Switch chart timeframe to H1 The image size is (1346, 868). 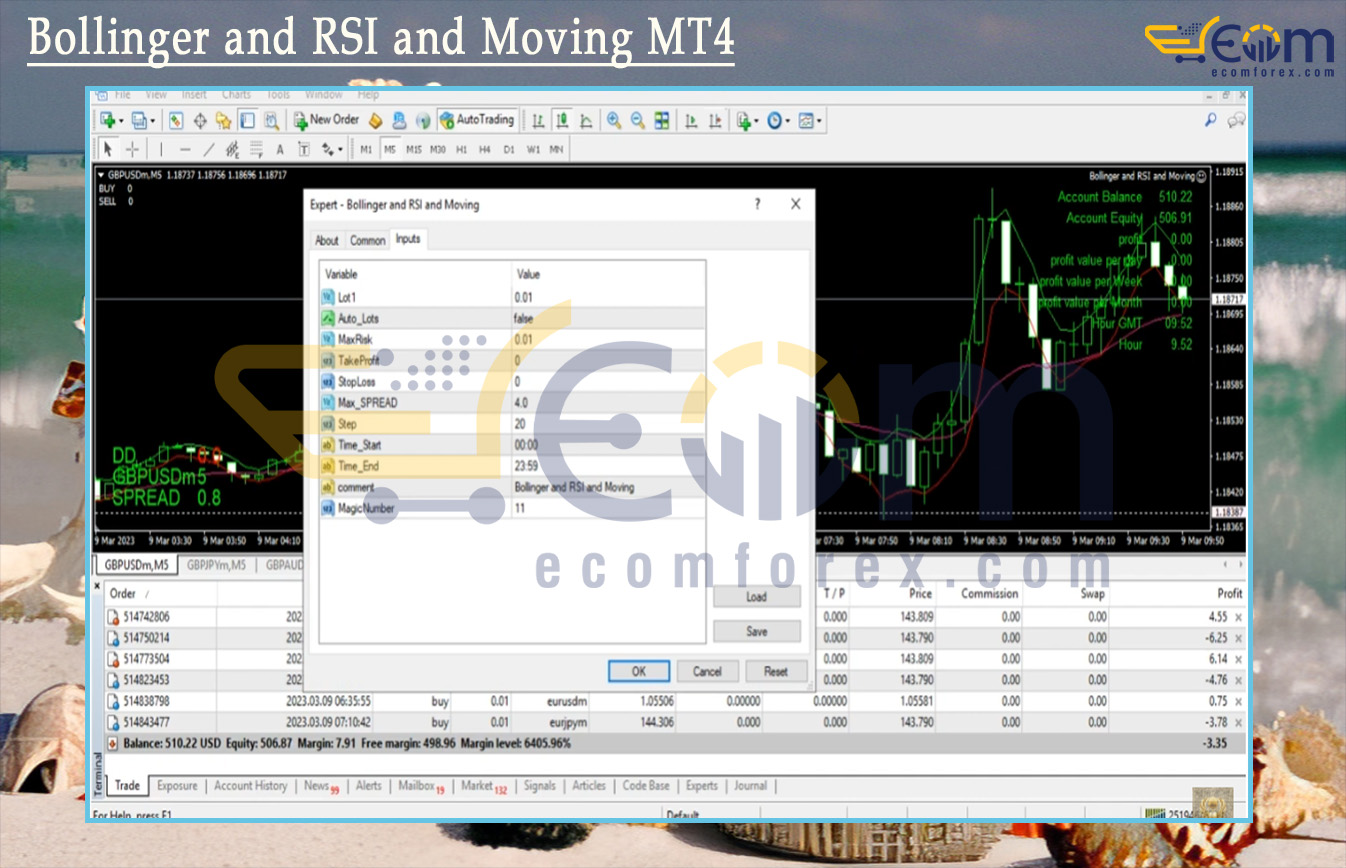point(461,150)
